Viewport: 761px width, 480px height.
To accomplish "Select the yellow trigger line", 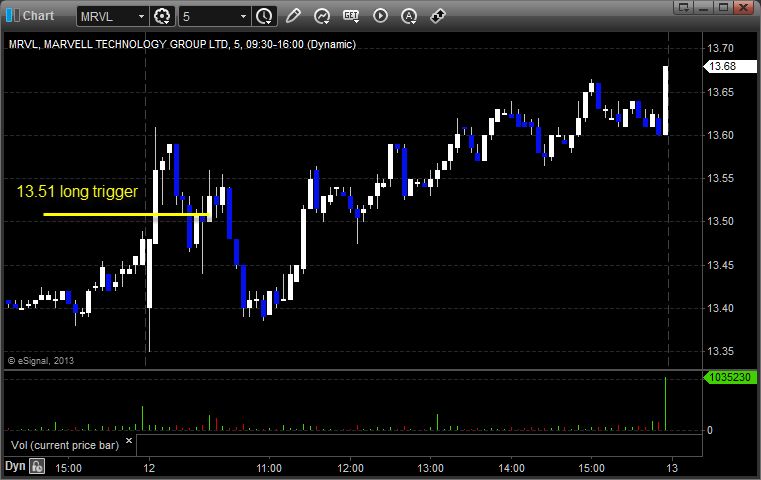I will [126, 214].
